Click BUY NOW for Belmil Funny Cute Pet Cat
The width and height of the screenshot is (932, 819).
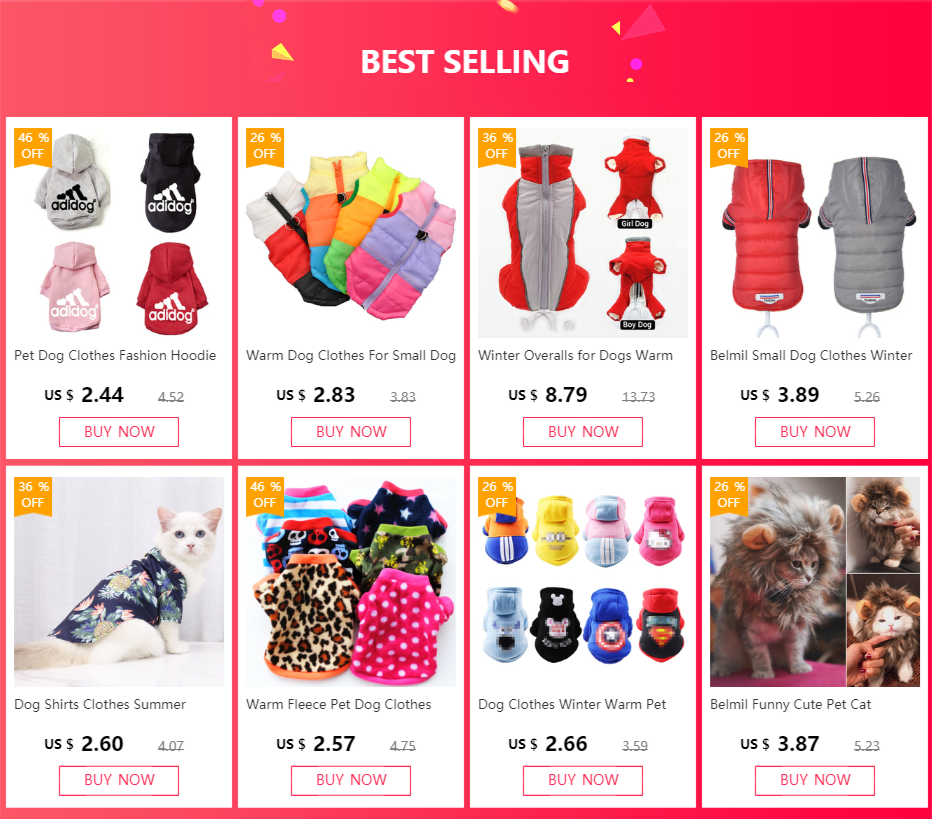pyautogui.click(x=815, y=780)
